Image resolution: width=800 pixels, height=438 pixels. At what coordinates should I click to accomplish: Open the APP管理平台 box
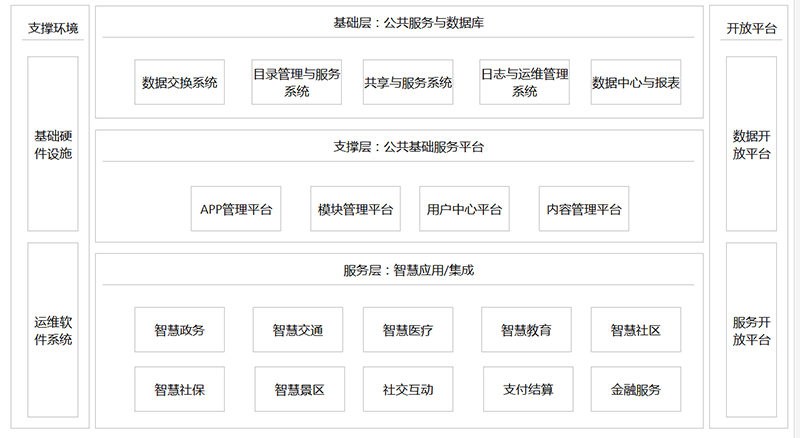tap(236, 209)
